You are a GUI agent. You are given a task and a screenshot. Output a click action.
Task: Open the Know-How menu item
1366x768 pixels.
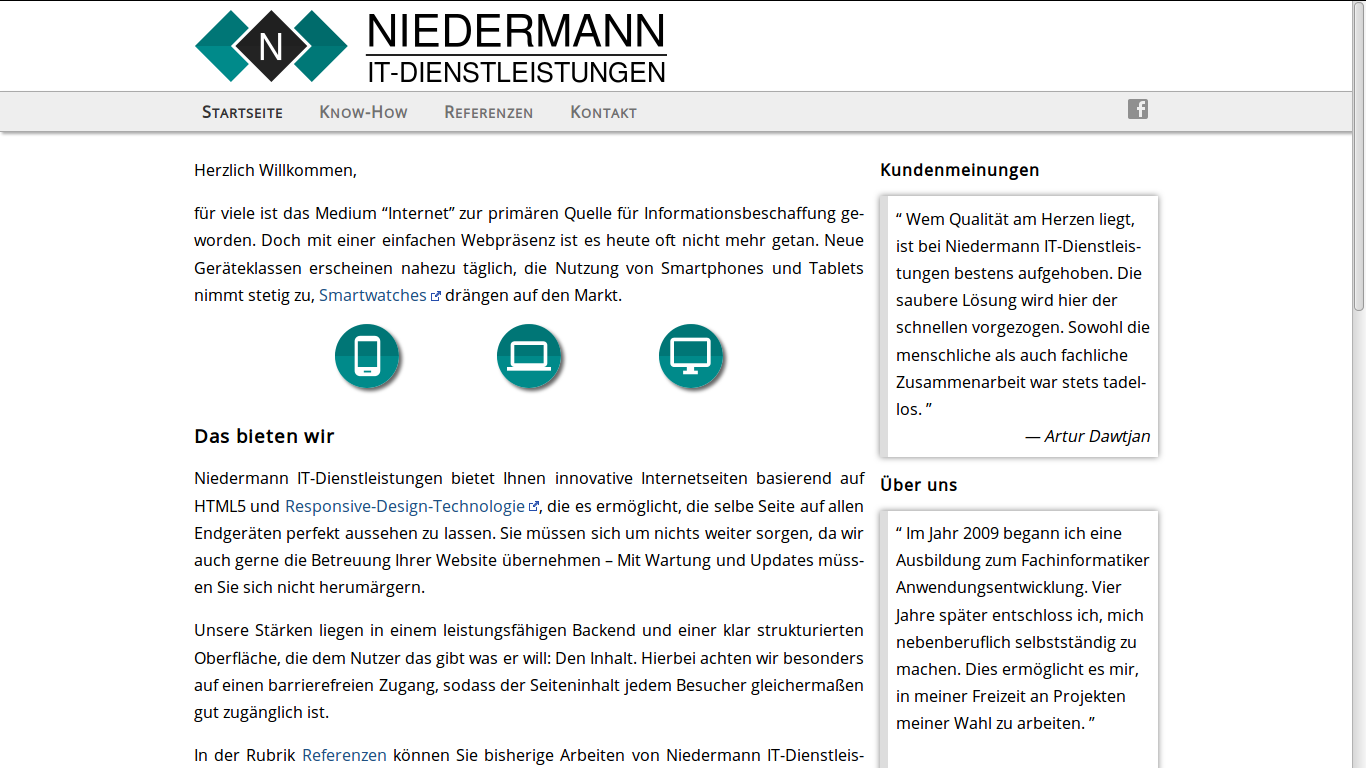click(363, 112)
